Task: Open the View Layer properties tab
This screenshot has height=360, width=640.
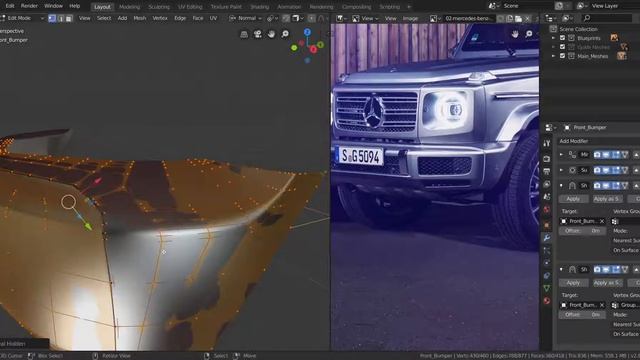Action: 547,184
